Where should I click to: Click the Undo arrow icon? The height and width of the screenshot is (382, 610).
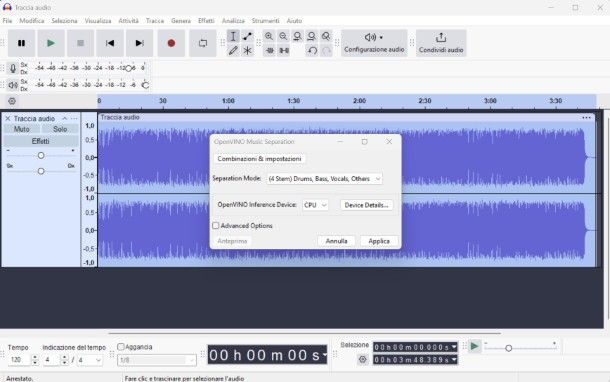[x=312, y=51]
